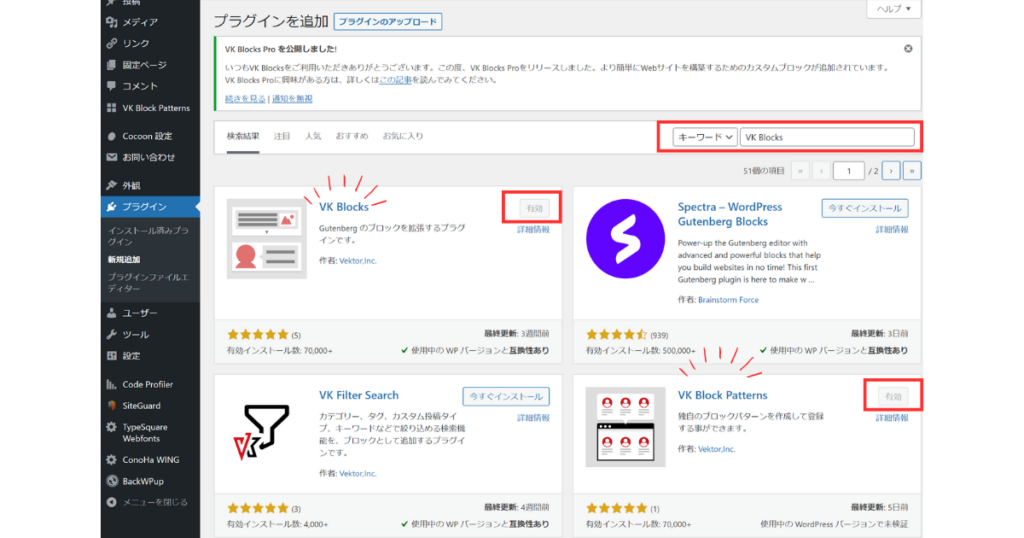Click the コメント comment bubble icon
The image size is (1024, 538).
coord(112,86)
